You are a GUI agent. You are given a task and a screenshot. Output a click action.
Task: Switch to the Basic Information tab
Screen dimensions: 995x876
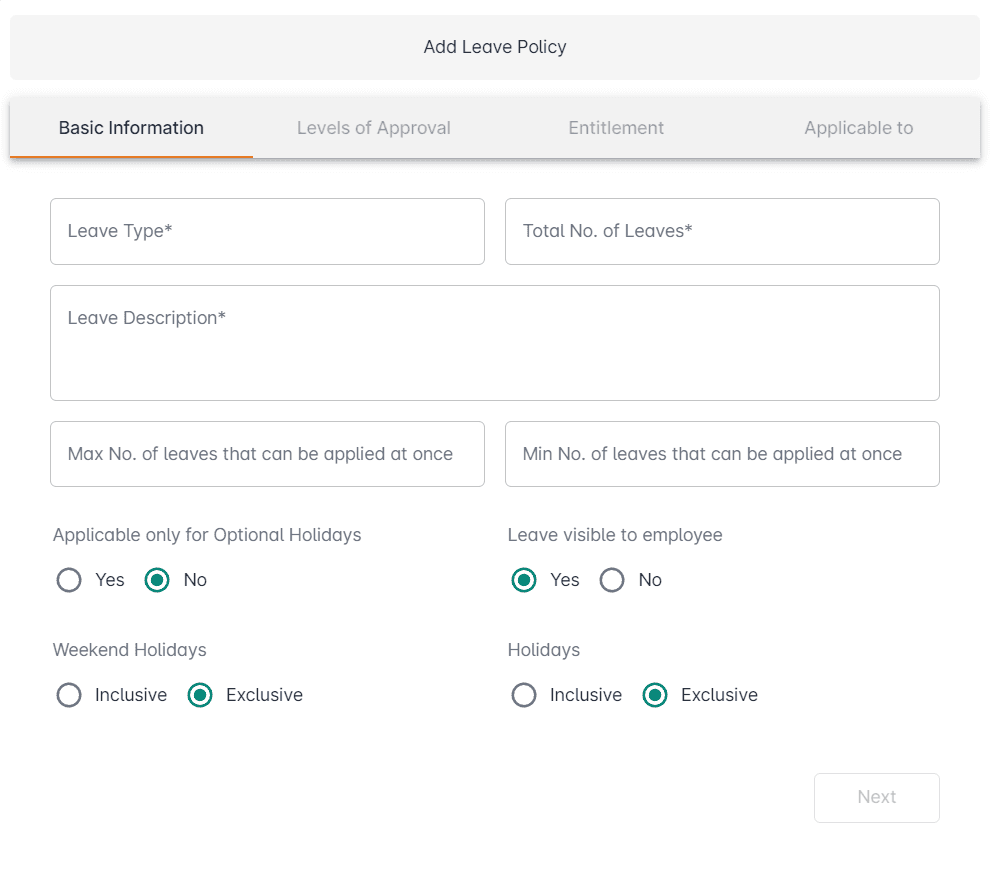131,128
